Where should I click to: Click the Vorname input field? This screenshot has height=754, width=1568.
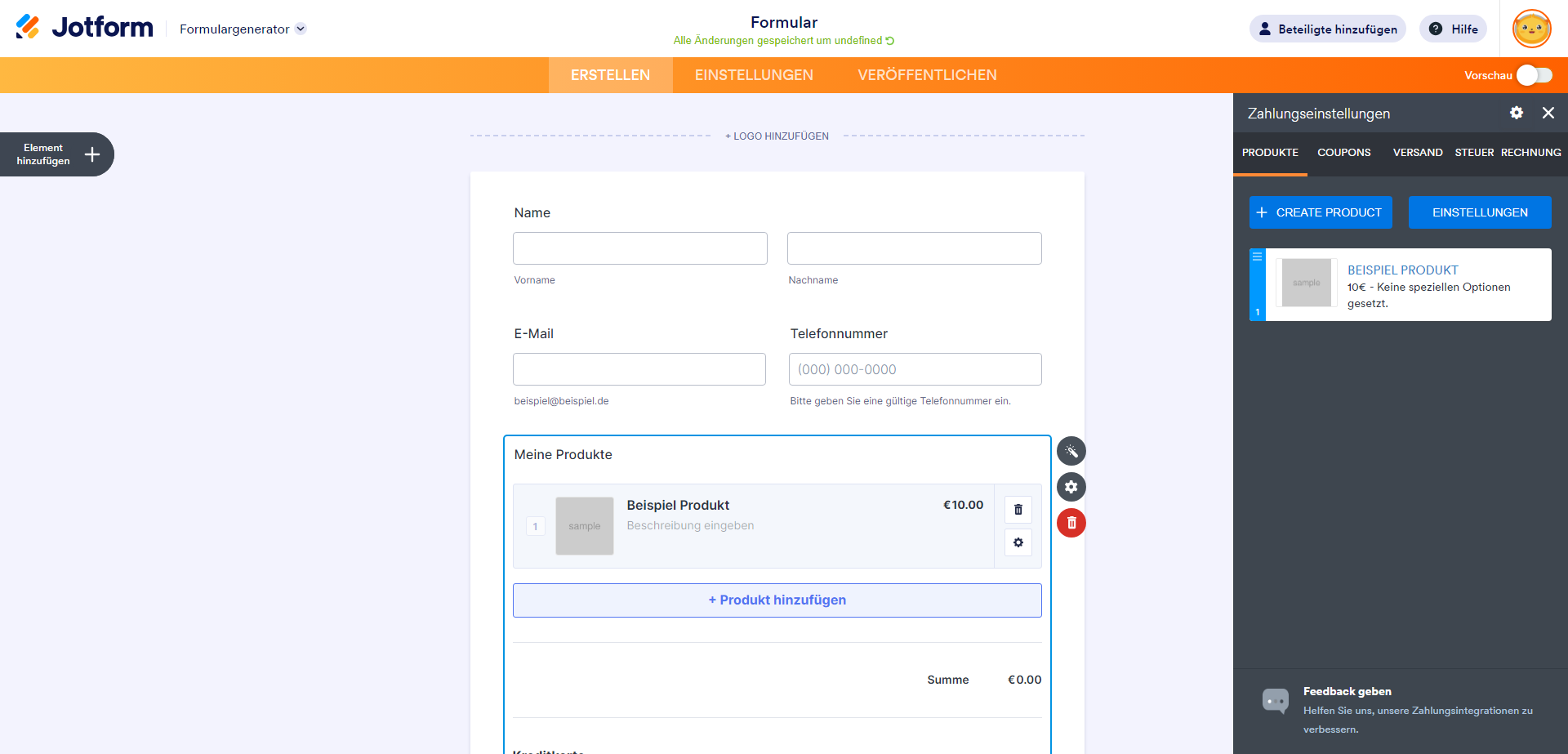tap(639, 248)
